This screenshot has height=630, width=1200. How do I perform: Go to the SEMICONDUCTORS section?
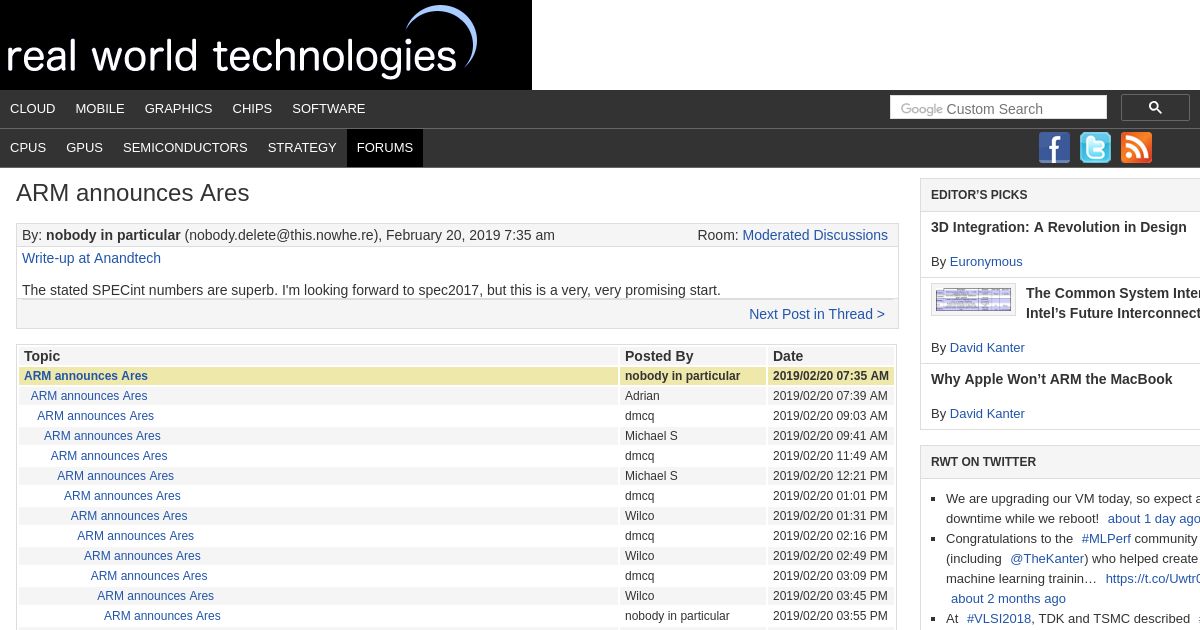coord(185,148)
